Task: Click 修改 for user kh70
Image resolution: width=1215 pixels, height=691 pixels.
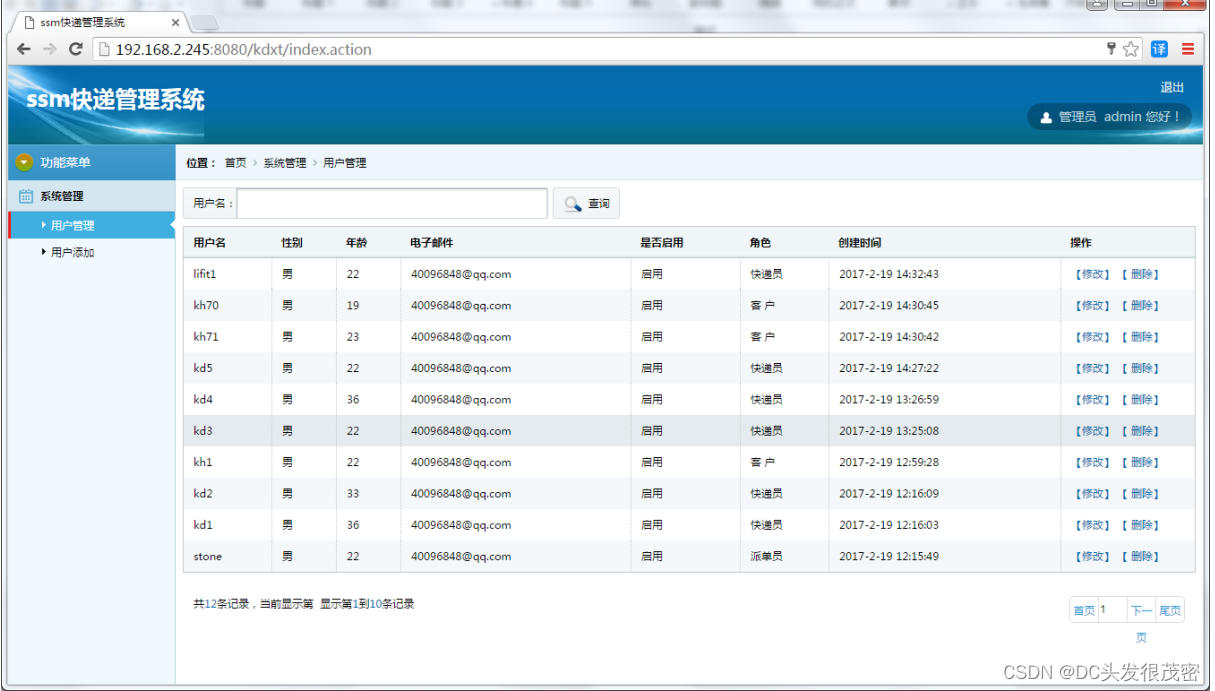Action: point(1092,306)
